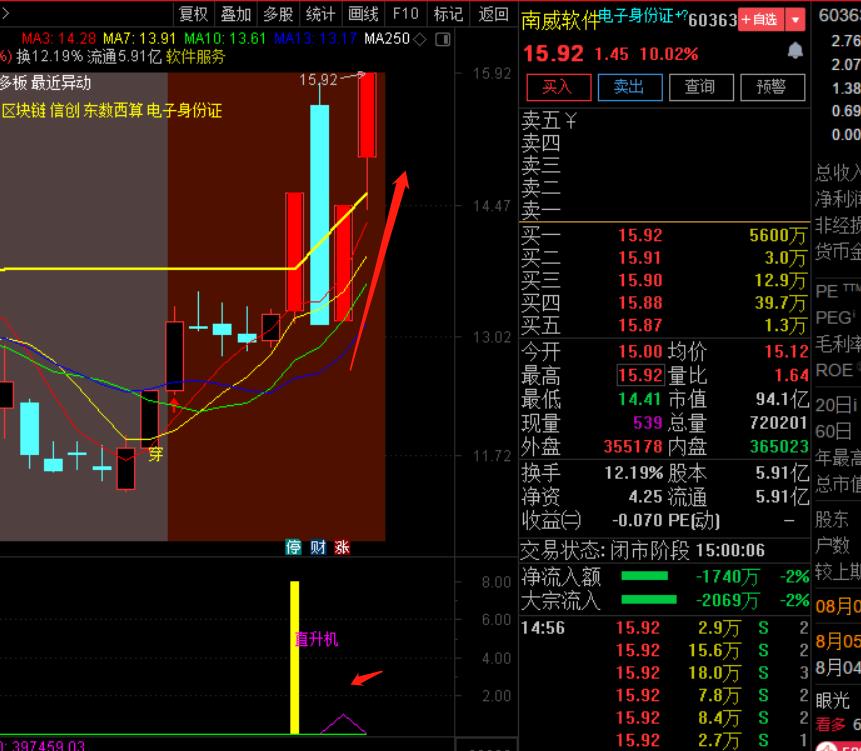Screen dimensions: 861x751
Task: Click the 软件服务 industry label
Action: [195, 57]
